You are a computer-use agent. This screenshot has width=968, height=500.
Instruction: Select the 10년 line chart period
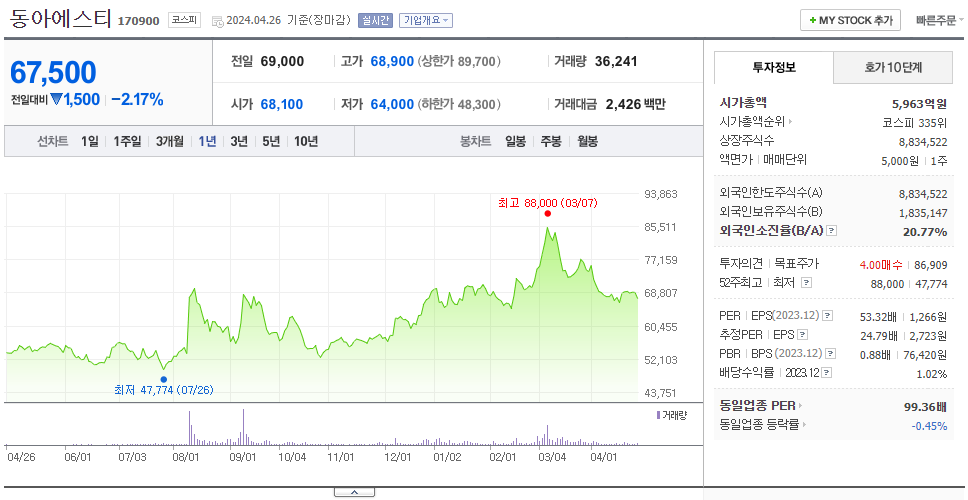tap(306, 141)
